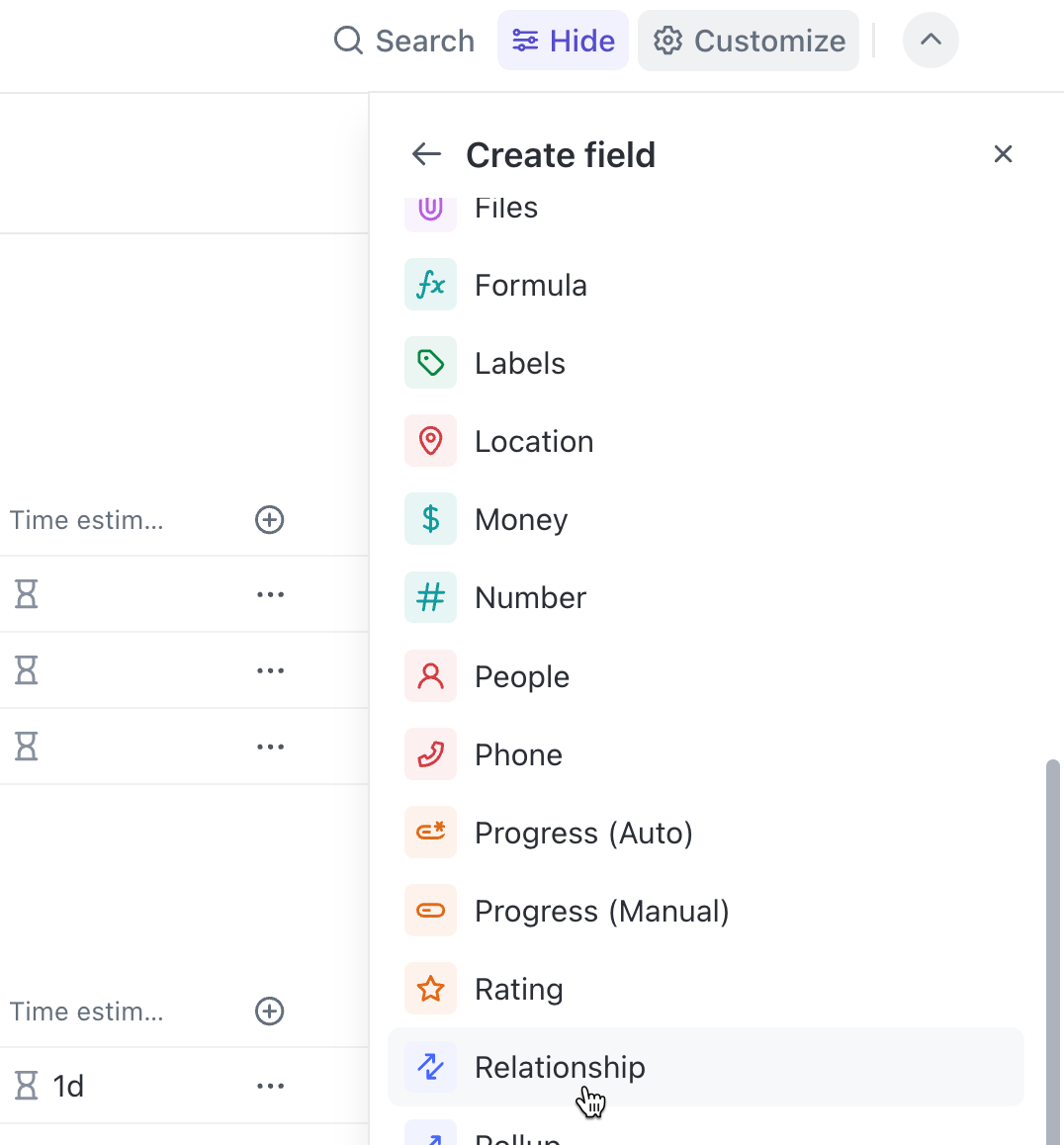The image size is (1064, 1145).
Task: Click the People field icon
Action: click(x=430, y=676)
